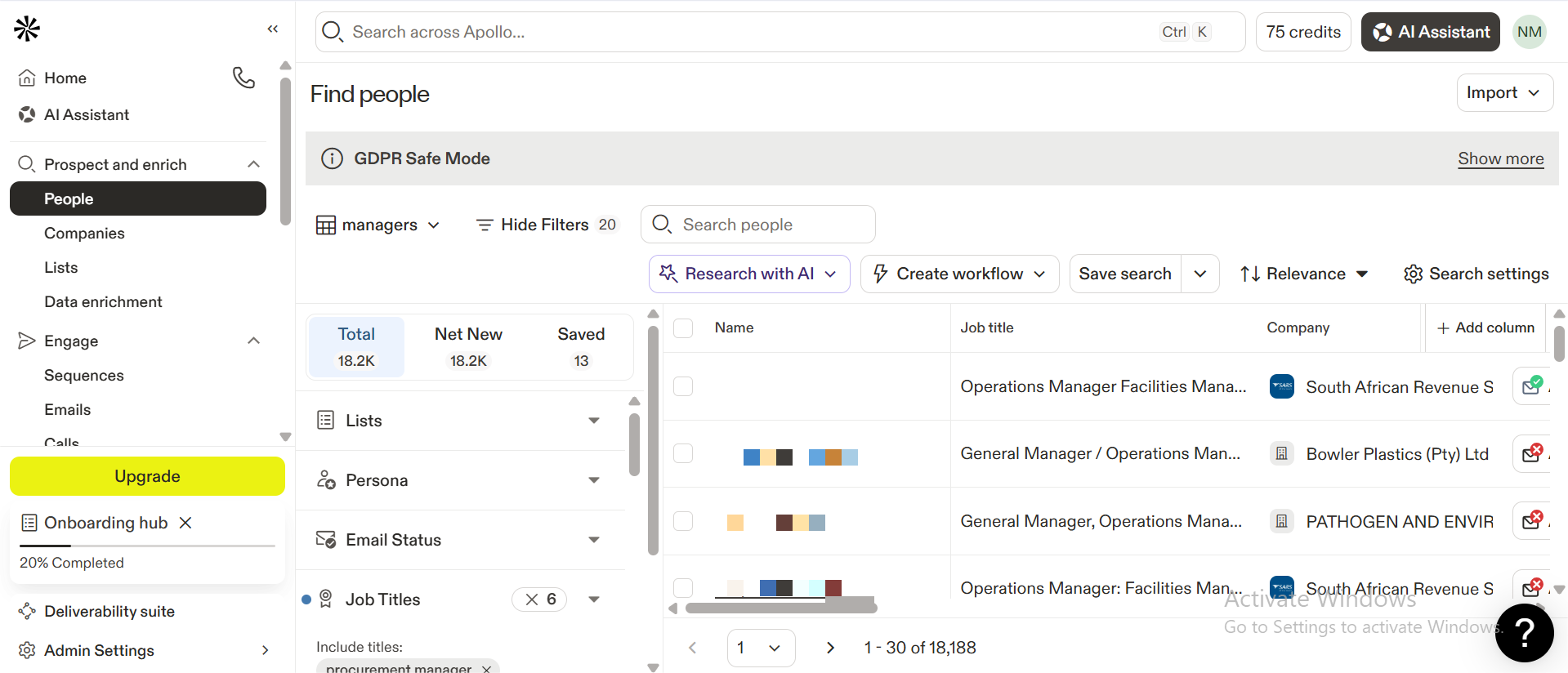Open the help question mark bubble
The height and width of the screenshot is (673, 1568).
pyautogui.click(x=1524, y=632)
